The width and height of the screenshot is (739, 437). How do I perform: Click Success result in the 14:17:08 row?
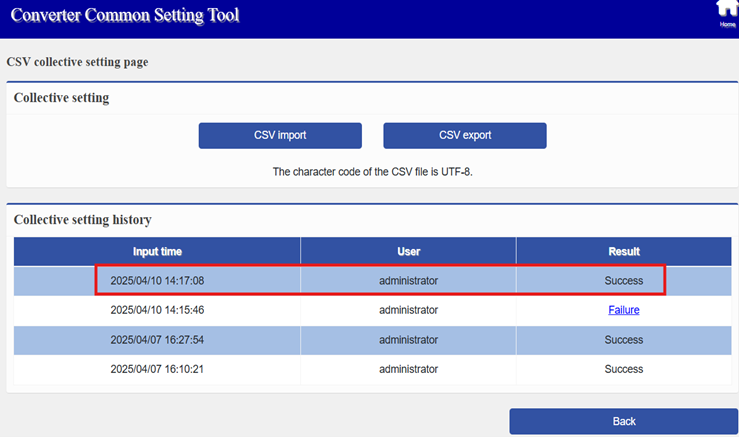click(623, 281)
